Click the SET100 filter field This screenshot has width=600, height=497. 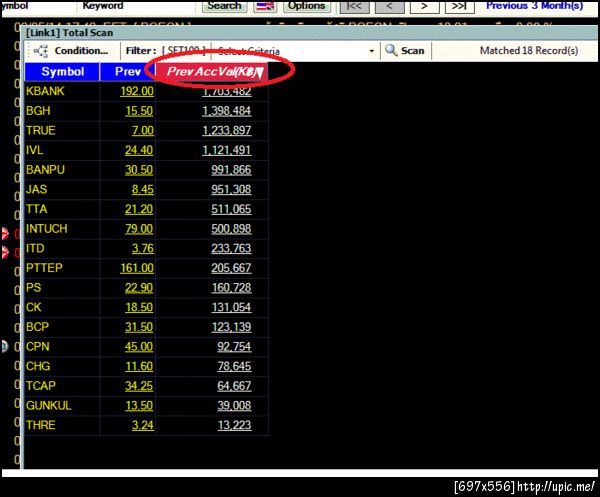[x=184, y=51]
